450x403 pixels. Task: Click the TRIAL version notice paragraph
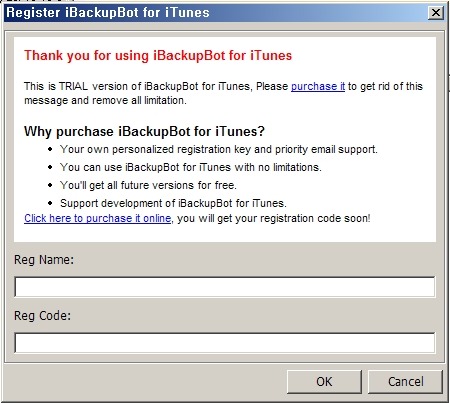point(223,93)
